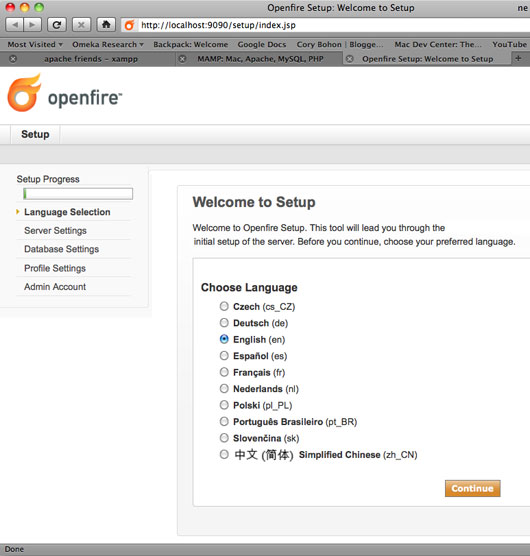
Task: Click the orange Continue button
Action: 473,488
